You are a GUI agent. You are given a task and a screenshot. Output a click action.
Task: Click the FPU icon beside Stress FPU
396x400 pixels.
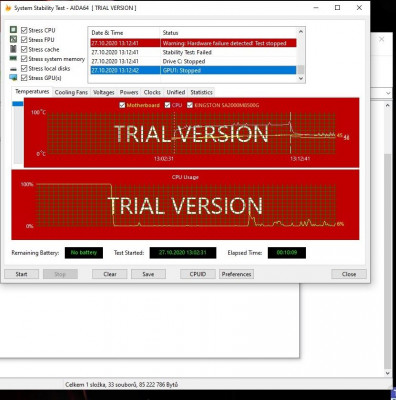[x=13, y=39]
